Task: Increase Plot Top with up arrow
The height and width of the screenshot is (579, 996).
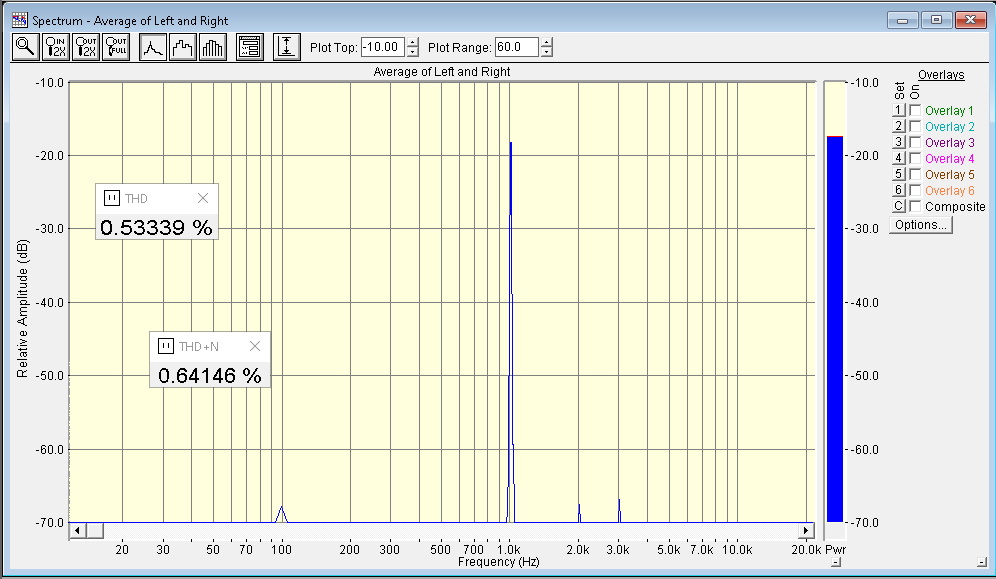Action: (x=413, y=42)
